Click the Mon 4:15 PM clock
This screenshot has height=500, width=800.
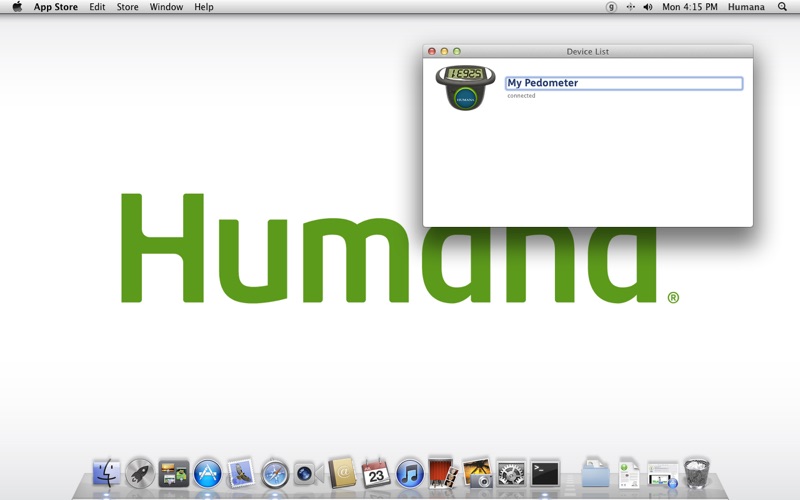point(690,7)
